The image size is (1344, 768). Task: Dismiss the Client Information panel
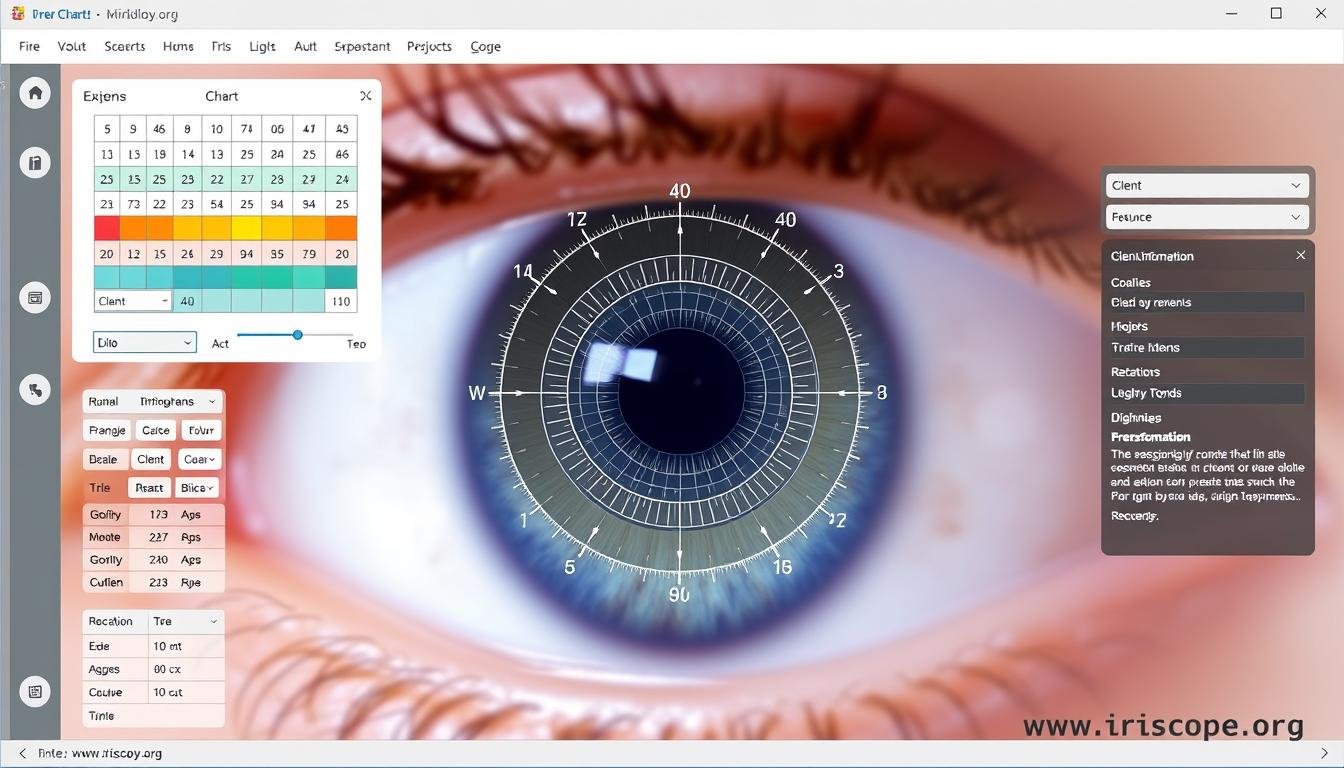(1300, 255)
